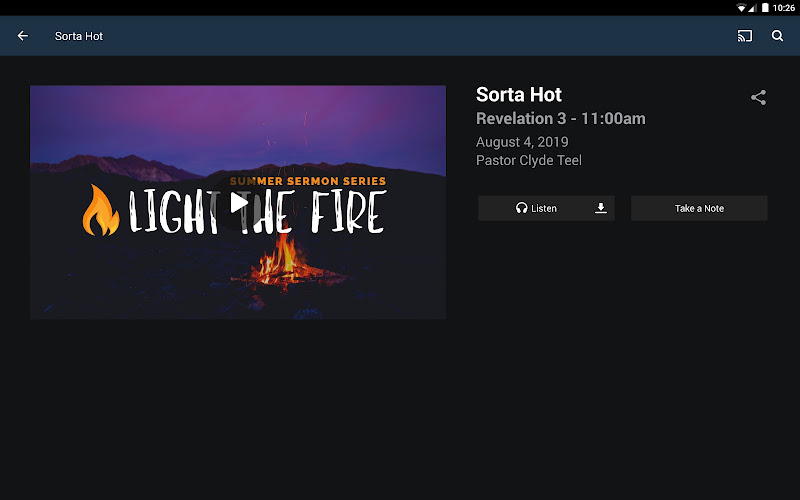Viewport: 800px width, 500px height.
Task: Click the Sorta Hot toolbar title
Action: (x=79, y=36)
